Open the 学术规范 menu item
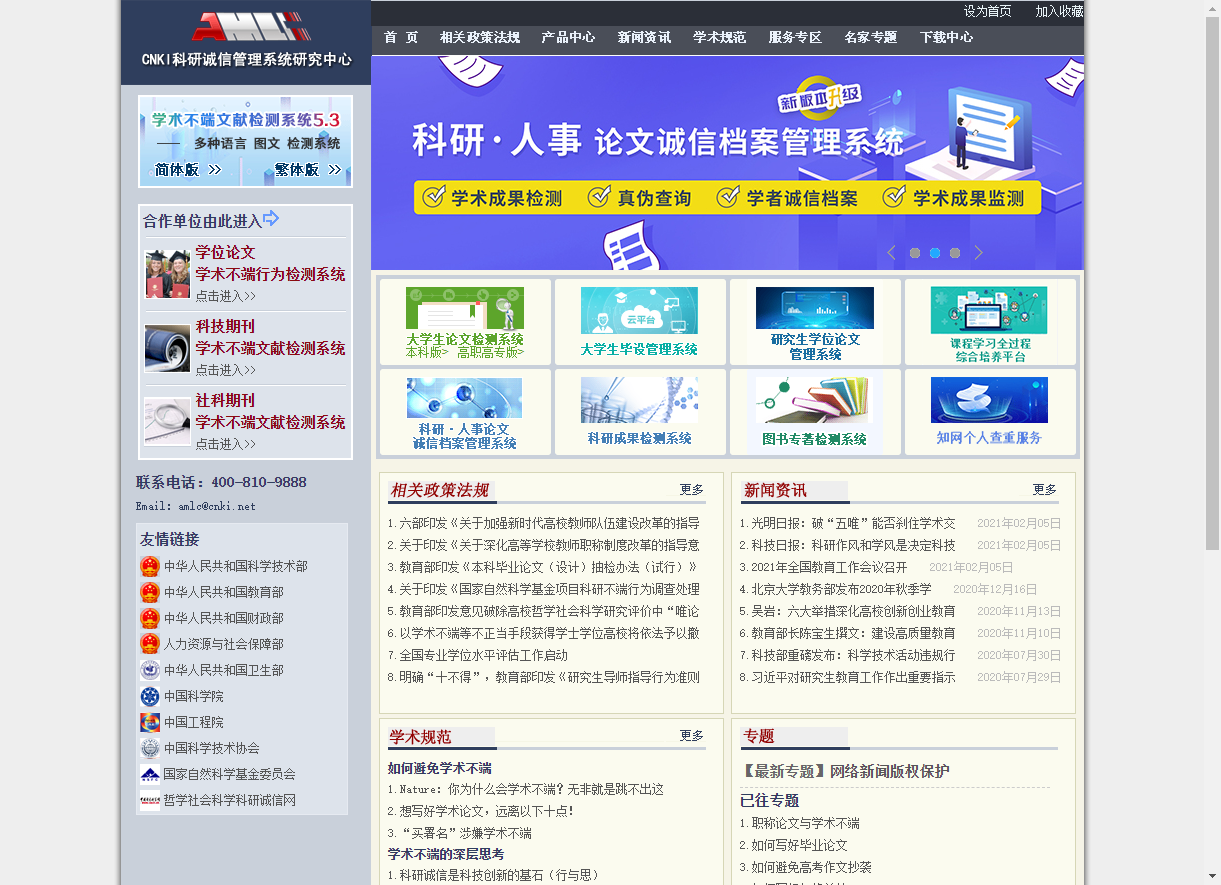 pos(720,38)
